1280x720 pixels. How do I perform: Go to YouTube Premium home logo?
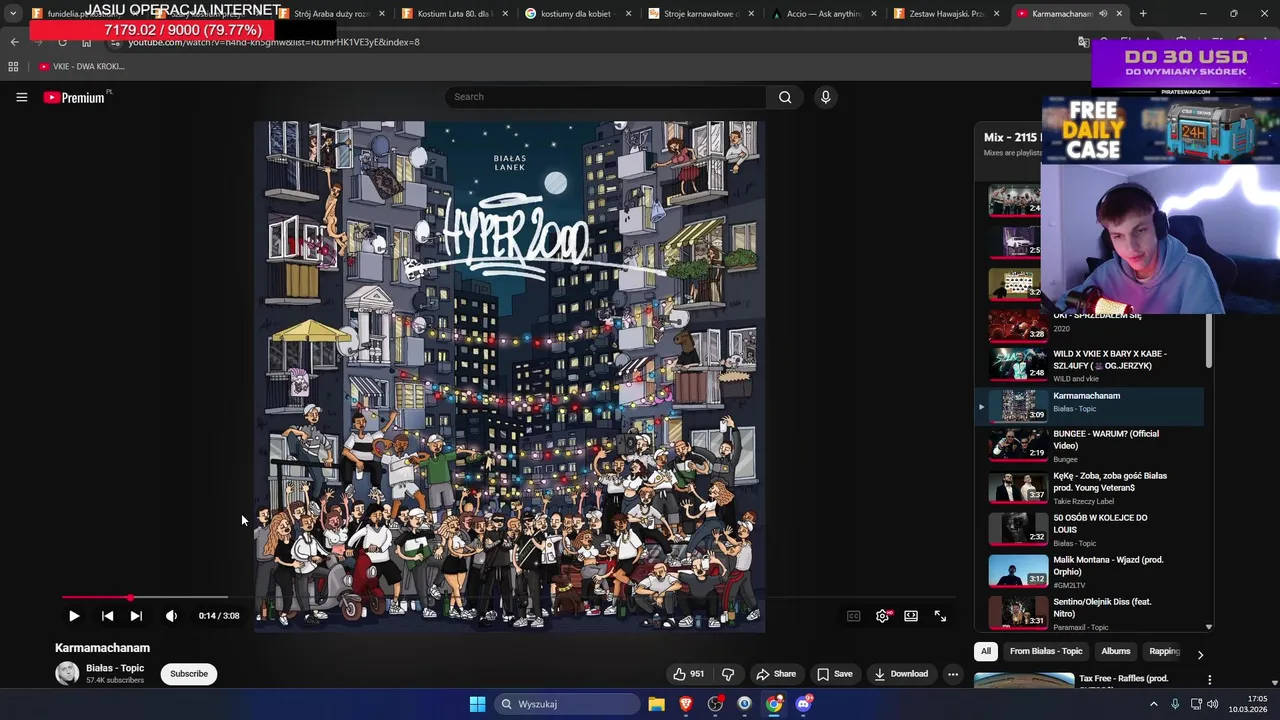(75, 97)
